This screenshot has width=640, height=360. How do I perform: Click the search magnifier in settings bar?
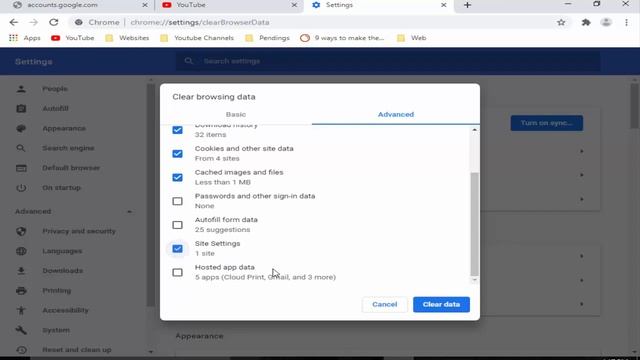188,61
